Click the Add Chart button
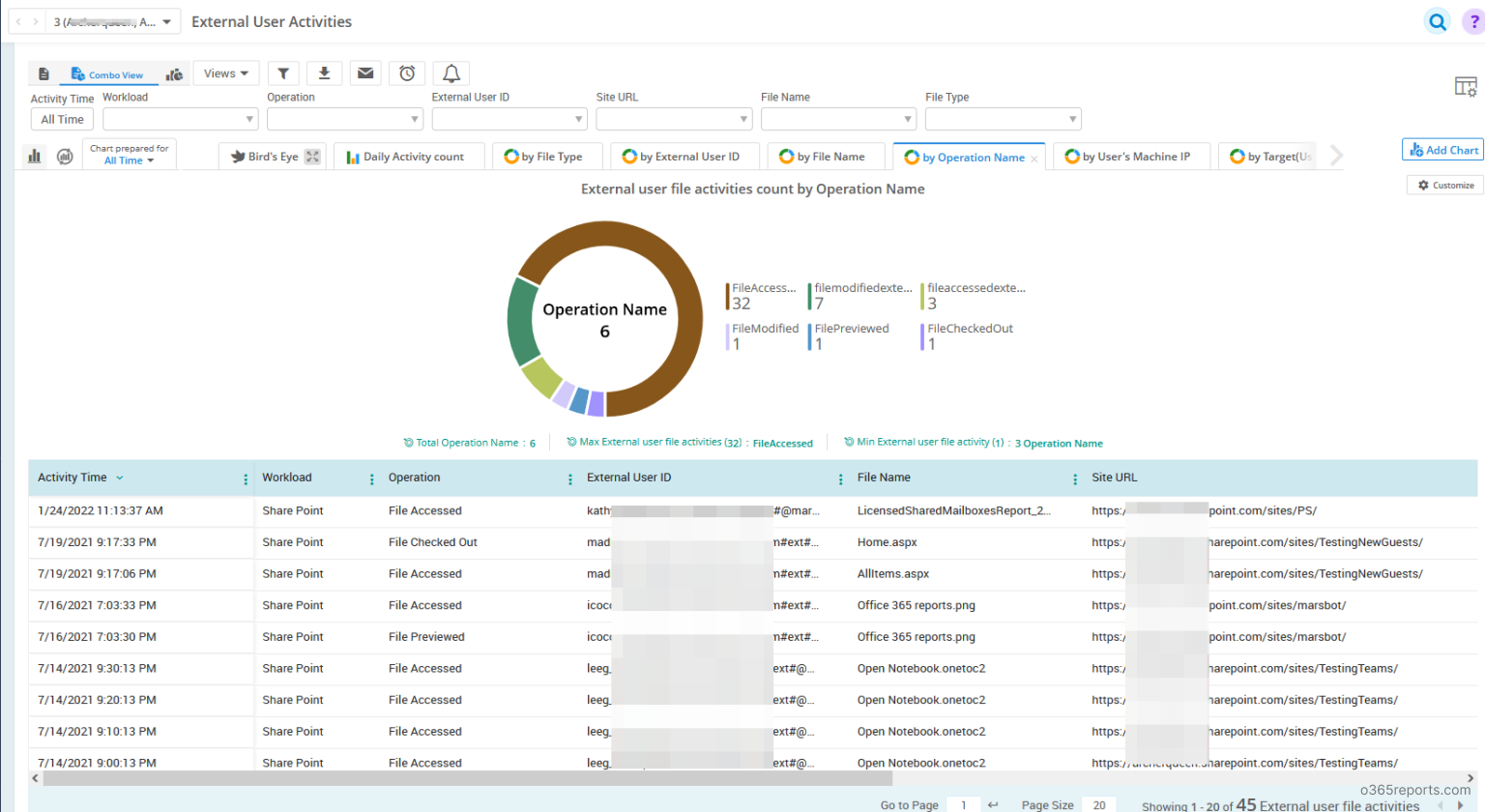Image resolution: width=1485 pixels, height=812 pixels. click(x=1443, y=150)
